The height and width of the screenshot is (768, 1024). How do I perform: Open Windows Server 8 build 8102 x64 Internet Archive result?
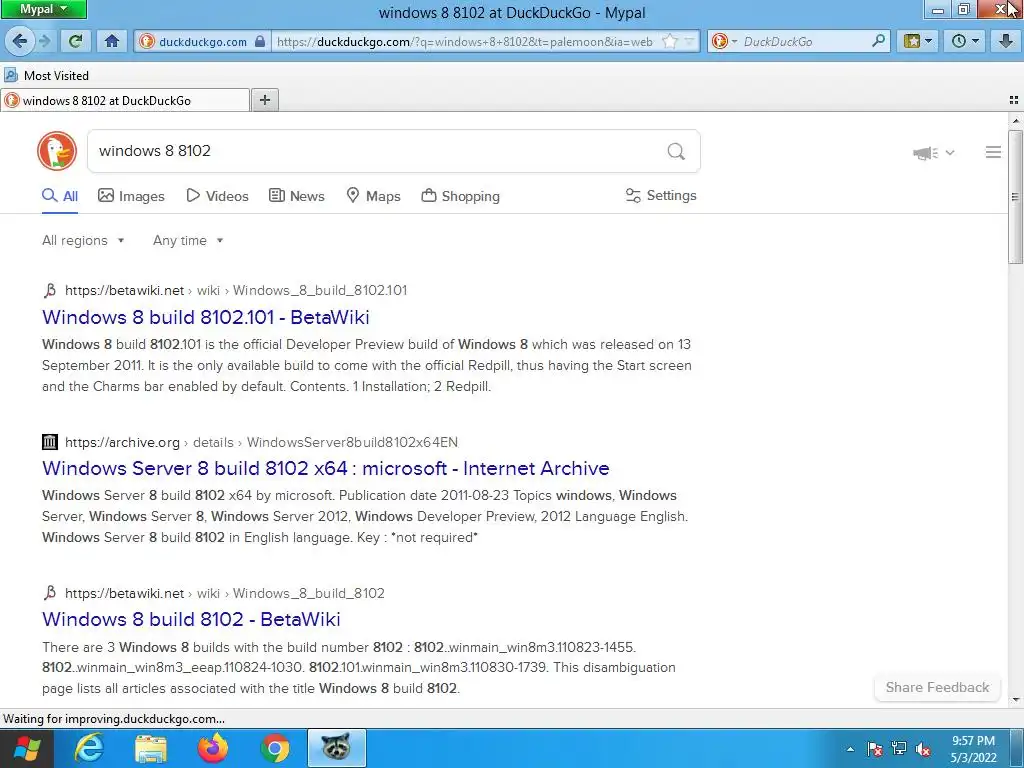click(x=325, y=468)
